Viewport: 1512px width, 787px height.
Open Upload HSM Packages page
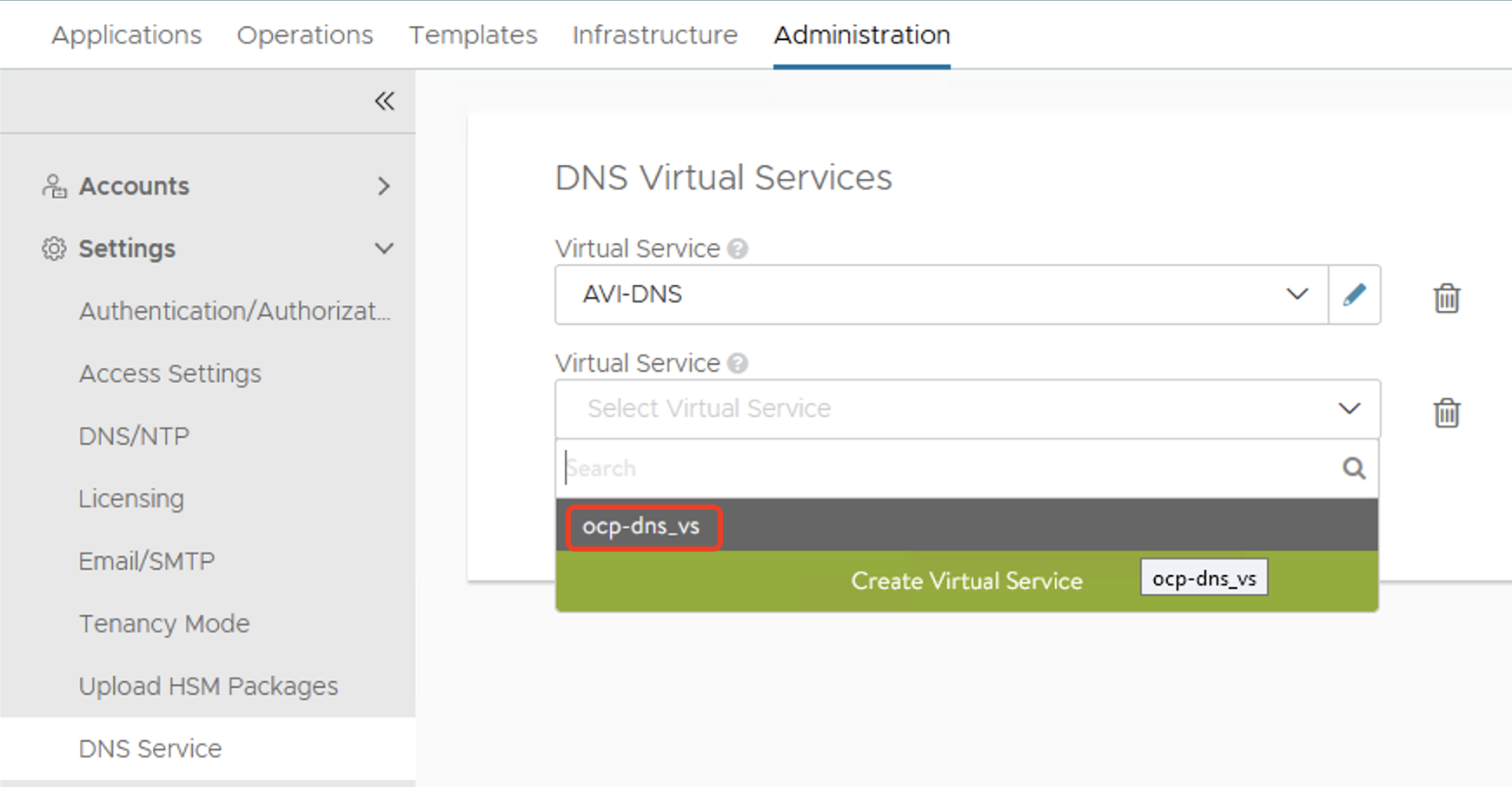209,686
